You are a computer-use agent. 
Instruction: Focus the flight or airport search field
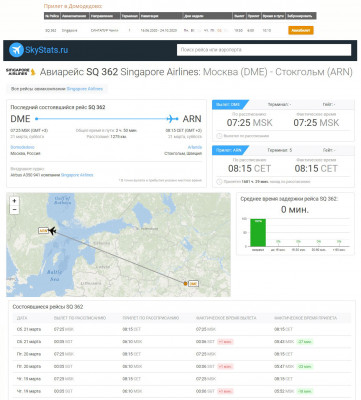pos(264,50)
